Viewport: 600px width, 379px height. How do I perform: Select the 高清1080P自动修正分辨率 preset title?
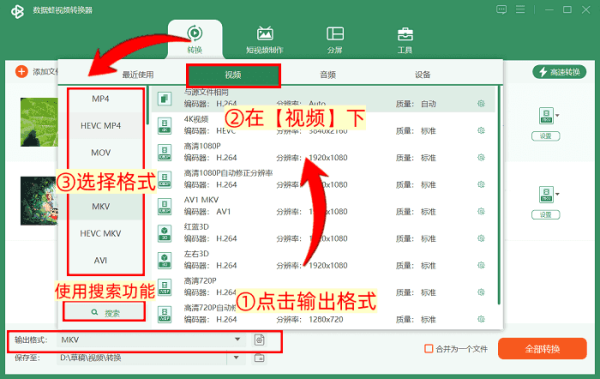tap(228, 173)
